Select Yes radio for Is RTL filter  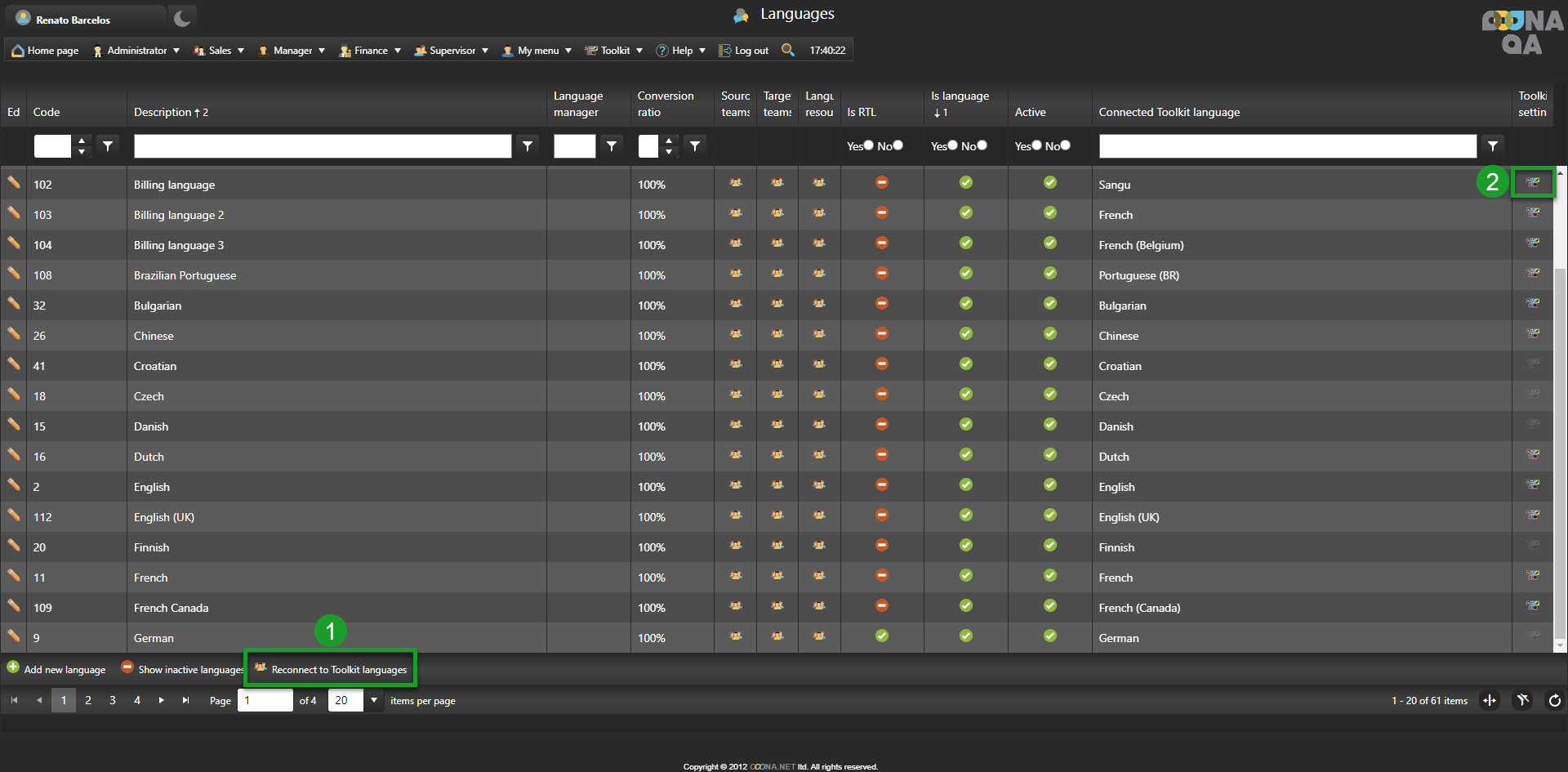tap(869, 145)
